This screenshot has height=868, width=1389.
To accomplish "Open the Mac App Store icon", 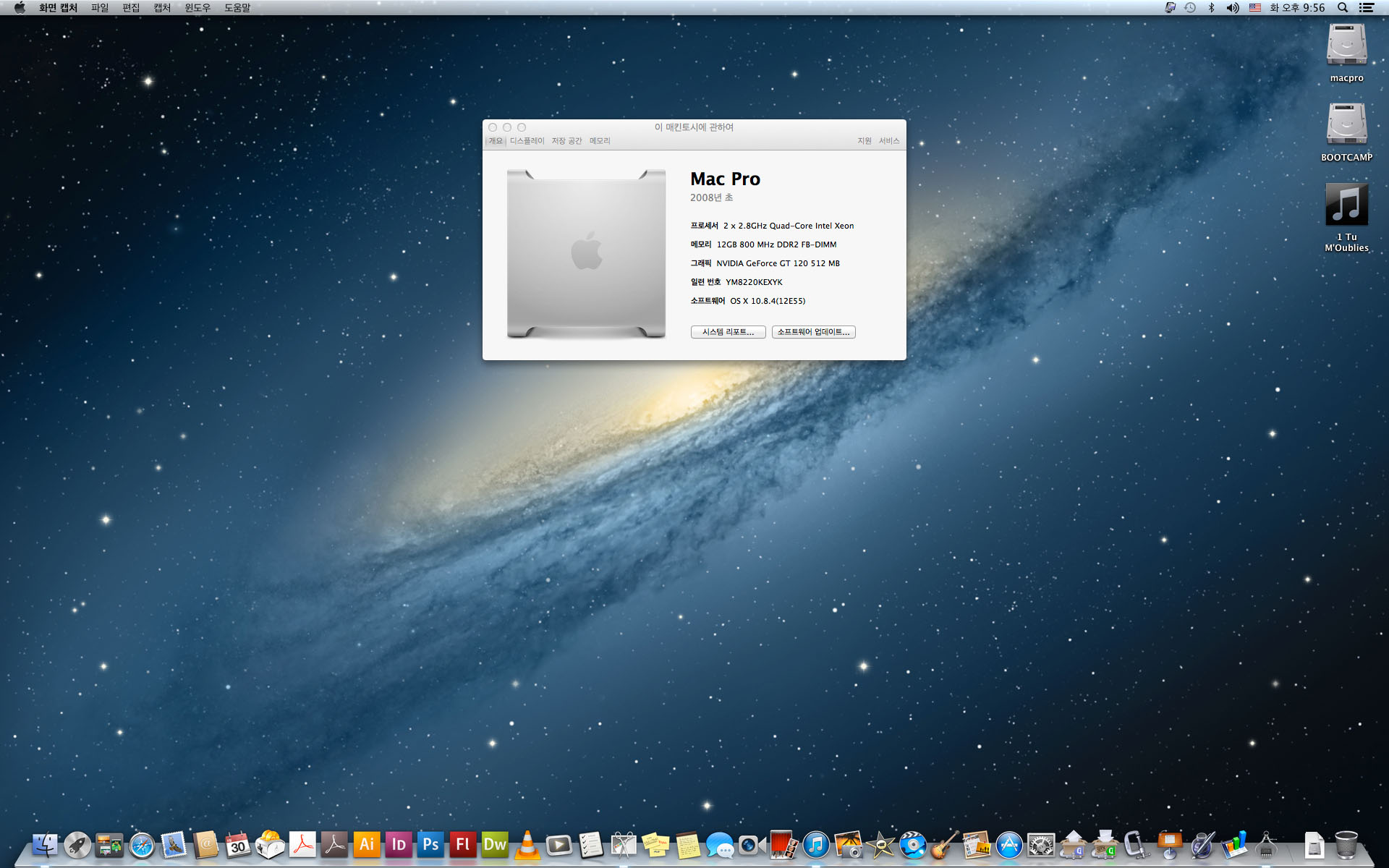I will point(1008,845).
